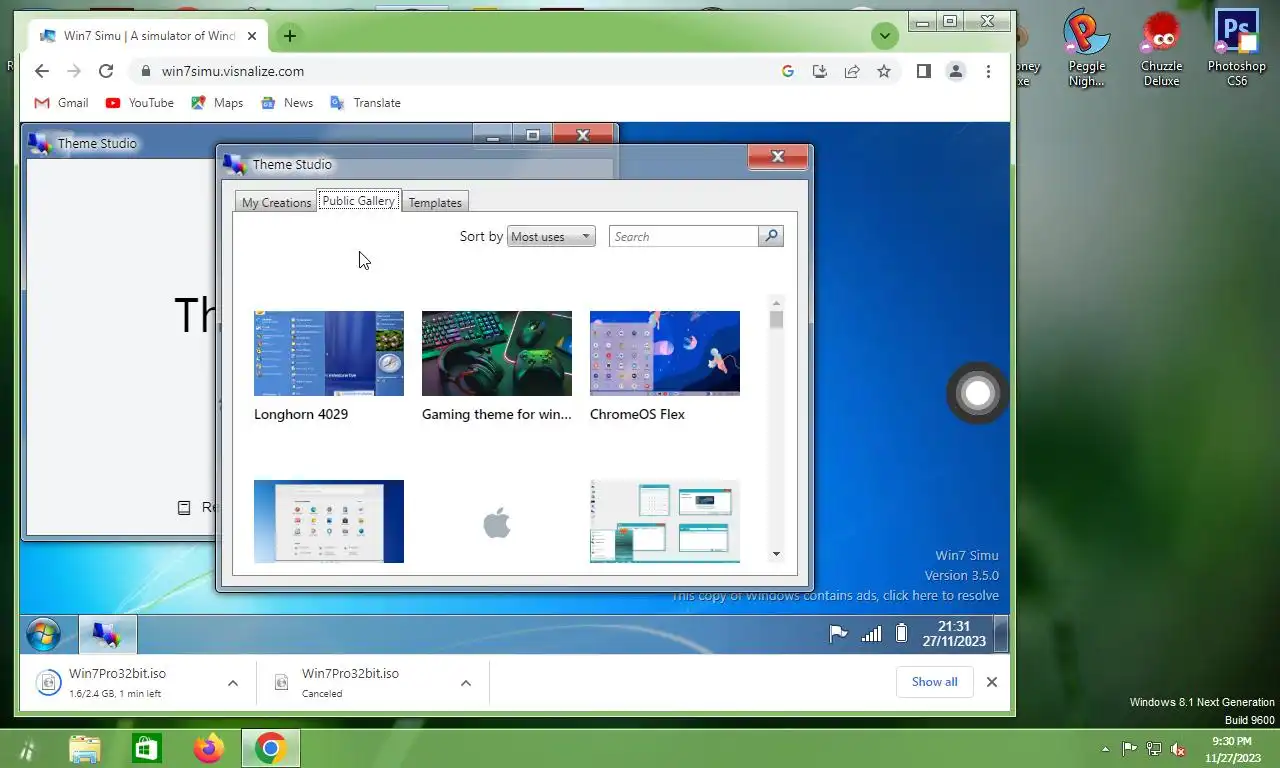
Task: Click the muted volume tray icon
Action: pyautogui.click(x=1178, y=749)
